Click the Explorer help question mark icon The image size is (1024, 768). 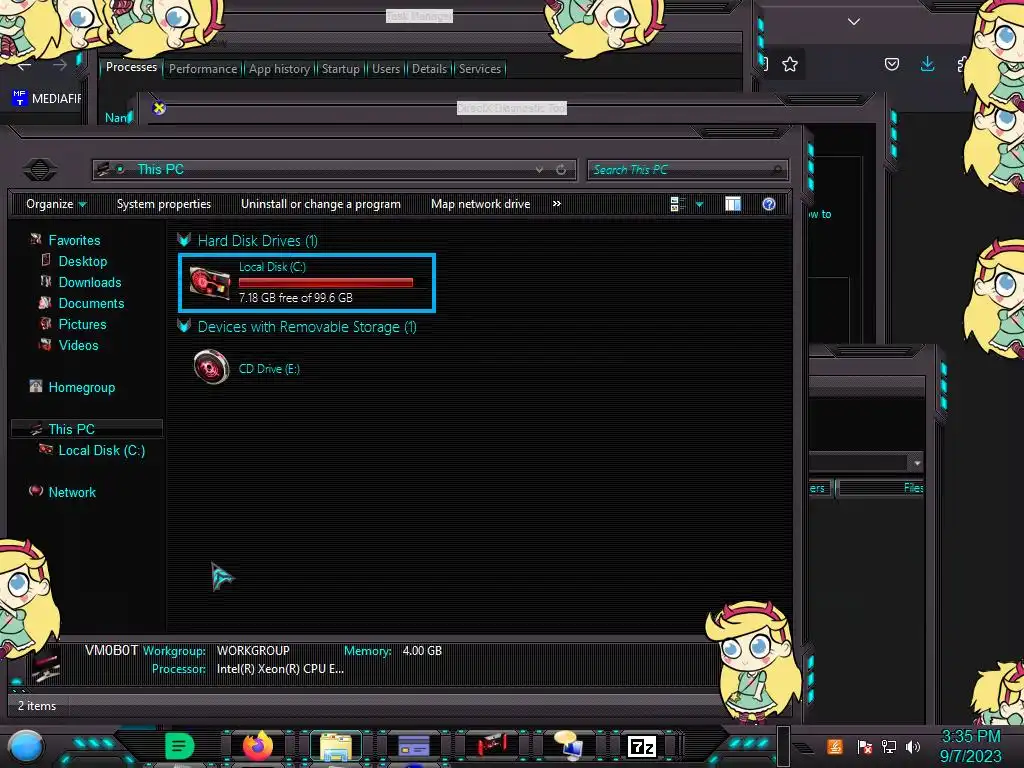(x=769, y=204)
